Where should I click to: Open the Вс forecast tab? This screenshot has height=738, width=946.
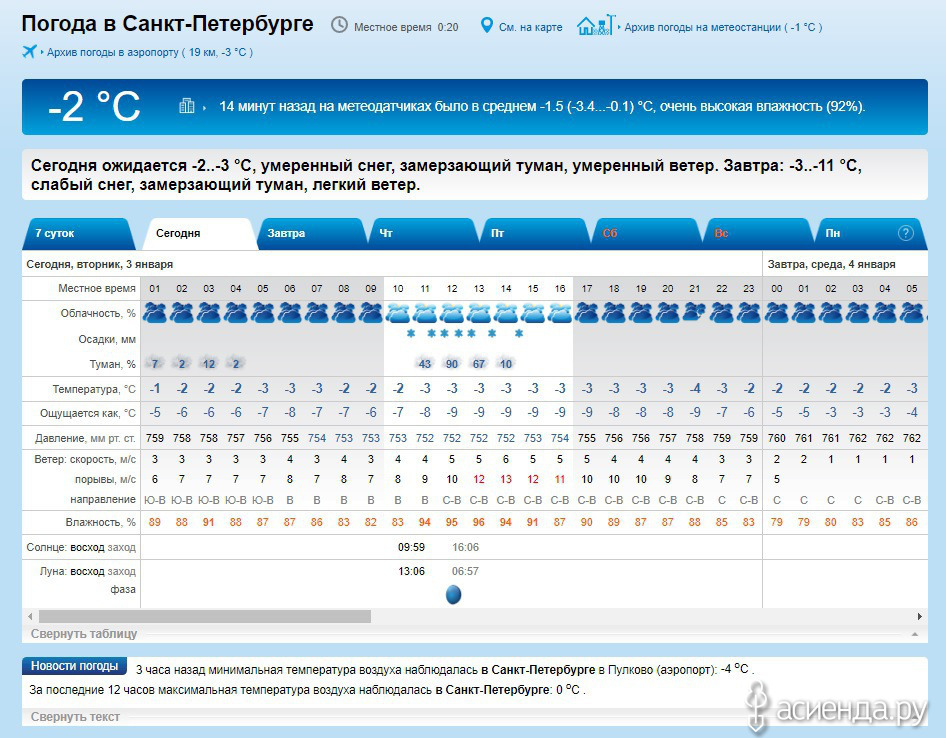(758, 234)
